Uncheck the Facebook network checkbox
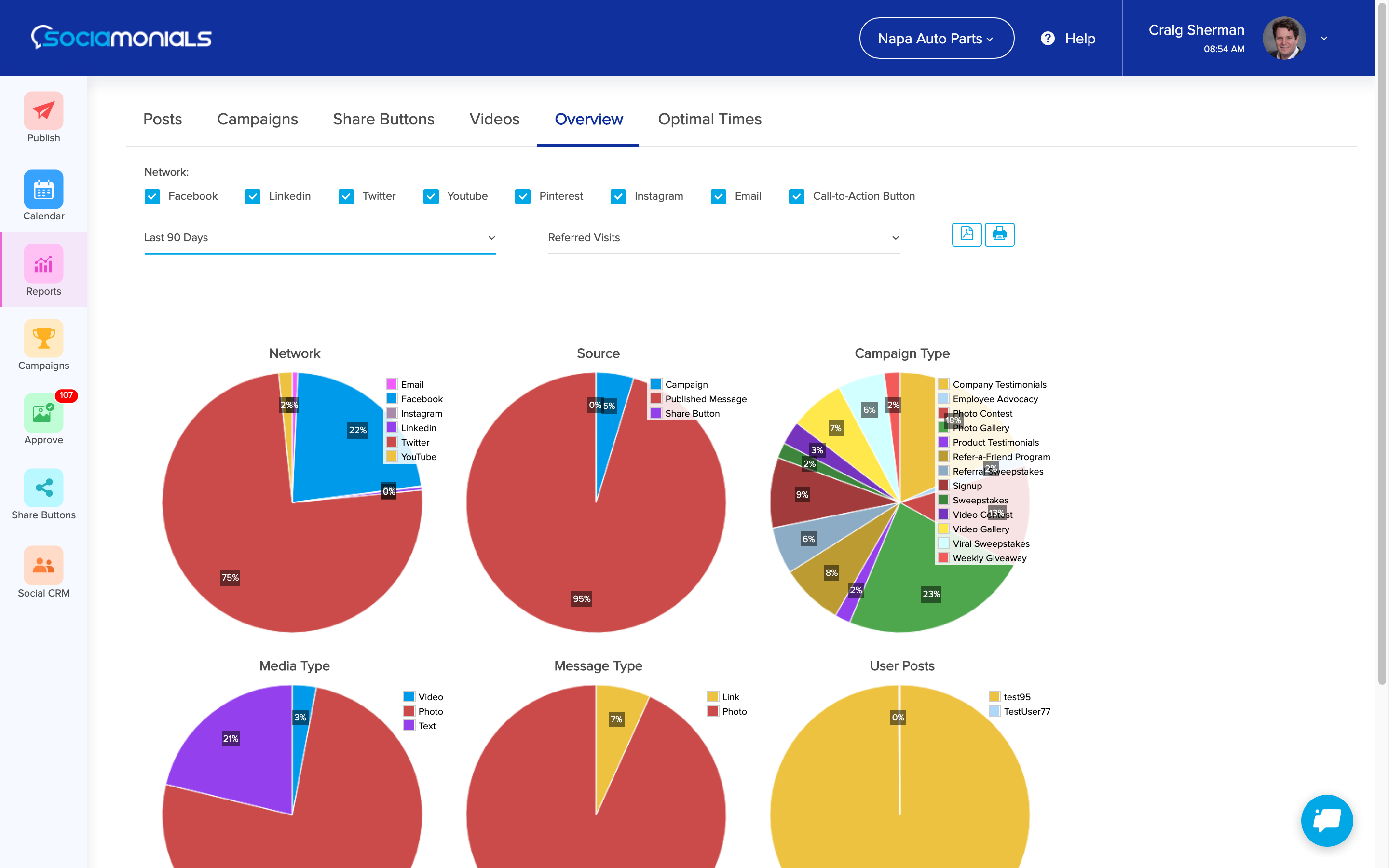 pos(152,196)
